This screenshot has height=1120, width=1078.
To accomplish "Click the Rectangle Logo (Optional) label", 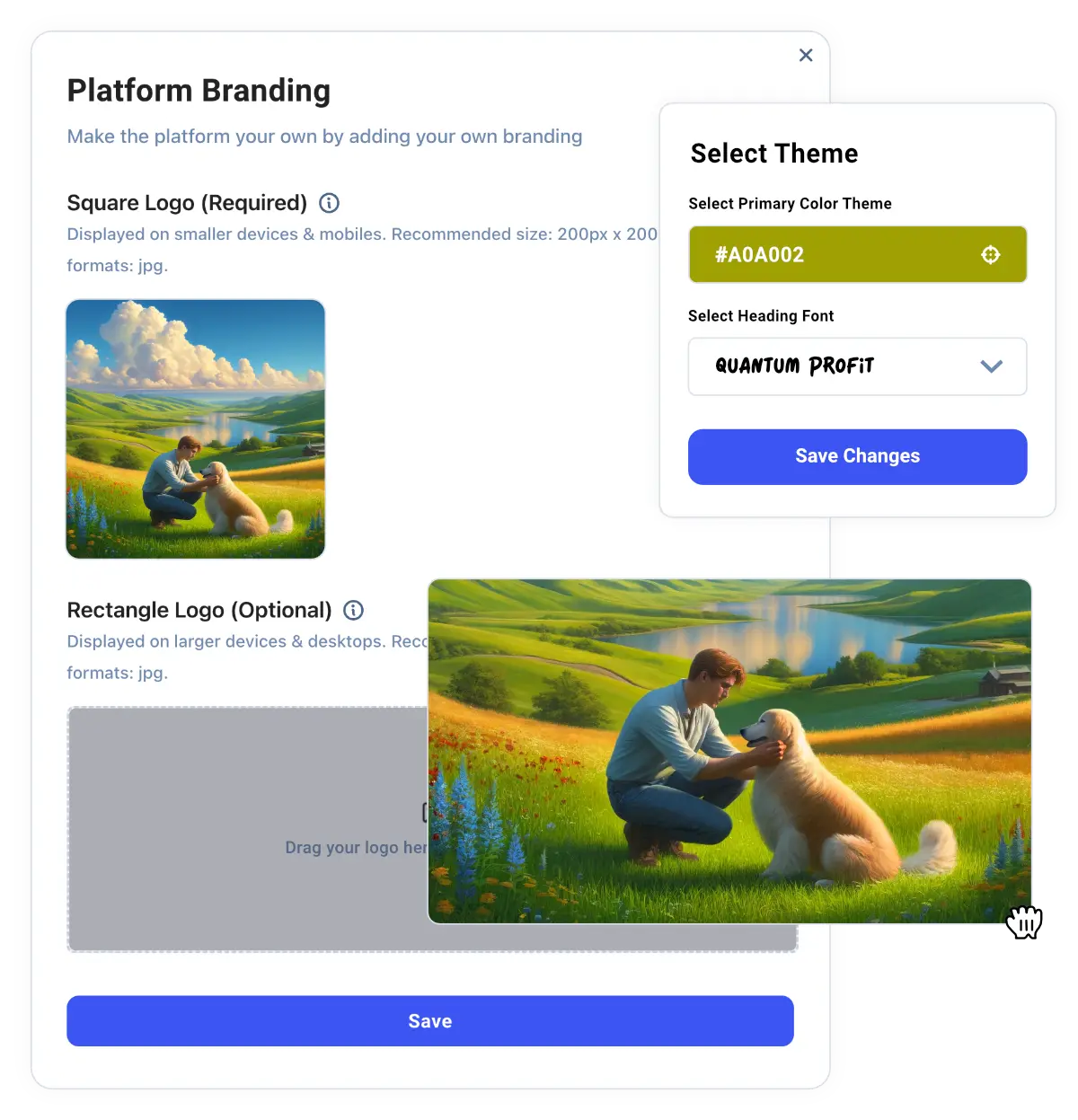I will tap(199, 611).
